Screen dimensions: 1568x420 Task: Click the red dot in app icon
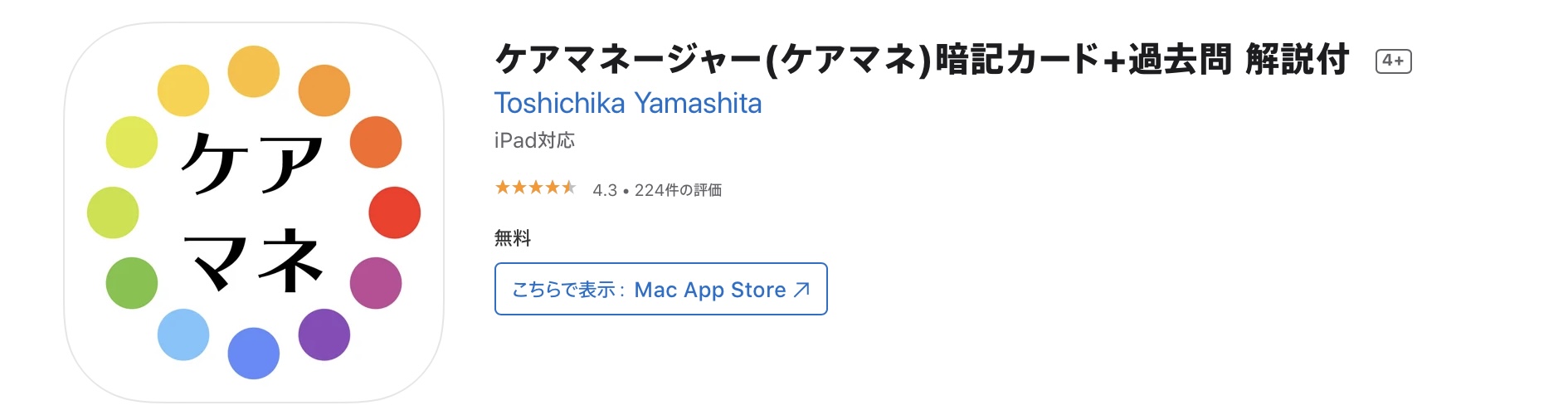click(x=394, y=212)
